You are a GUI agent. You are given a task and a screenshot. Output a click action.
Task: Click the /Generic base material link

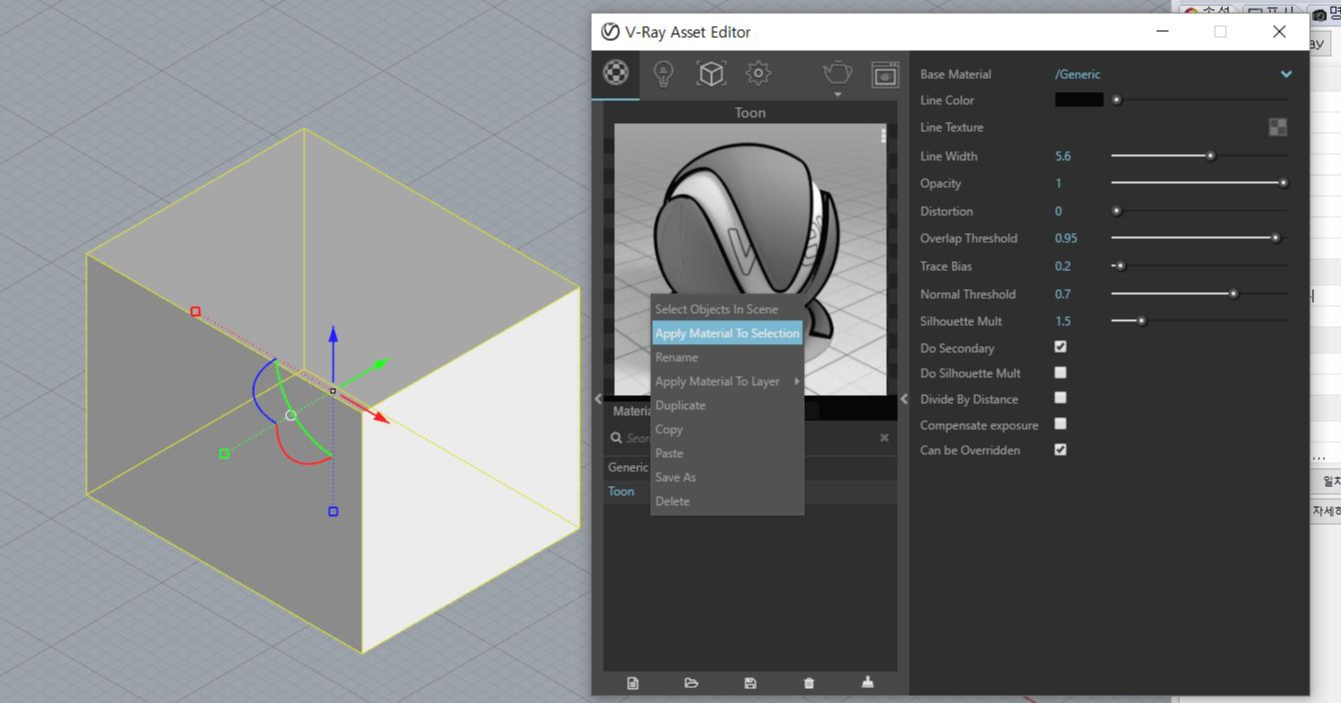click(x=1078, y=74)
